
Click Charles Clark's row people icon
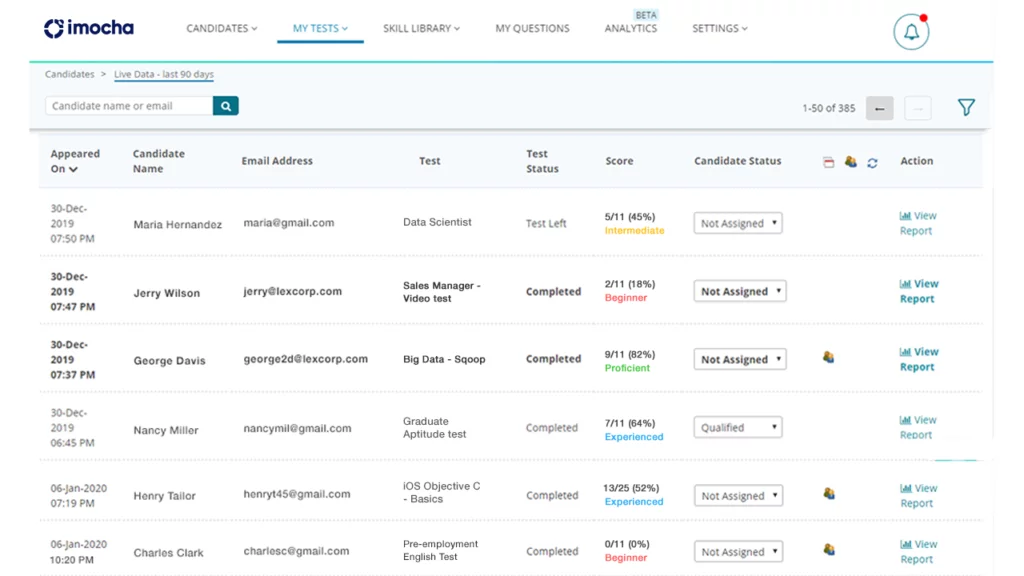(x=828, y=549)
